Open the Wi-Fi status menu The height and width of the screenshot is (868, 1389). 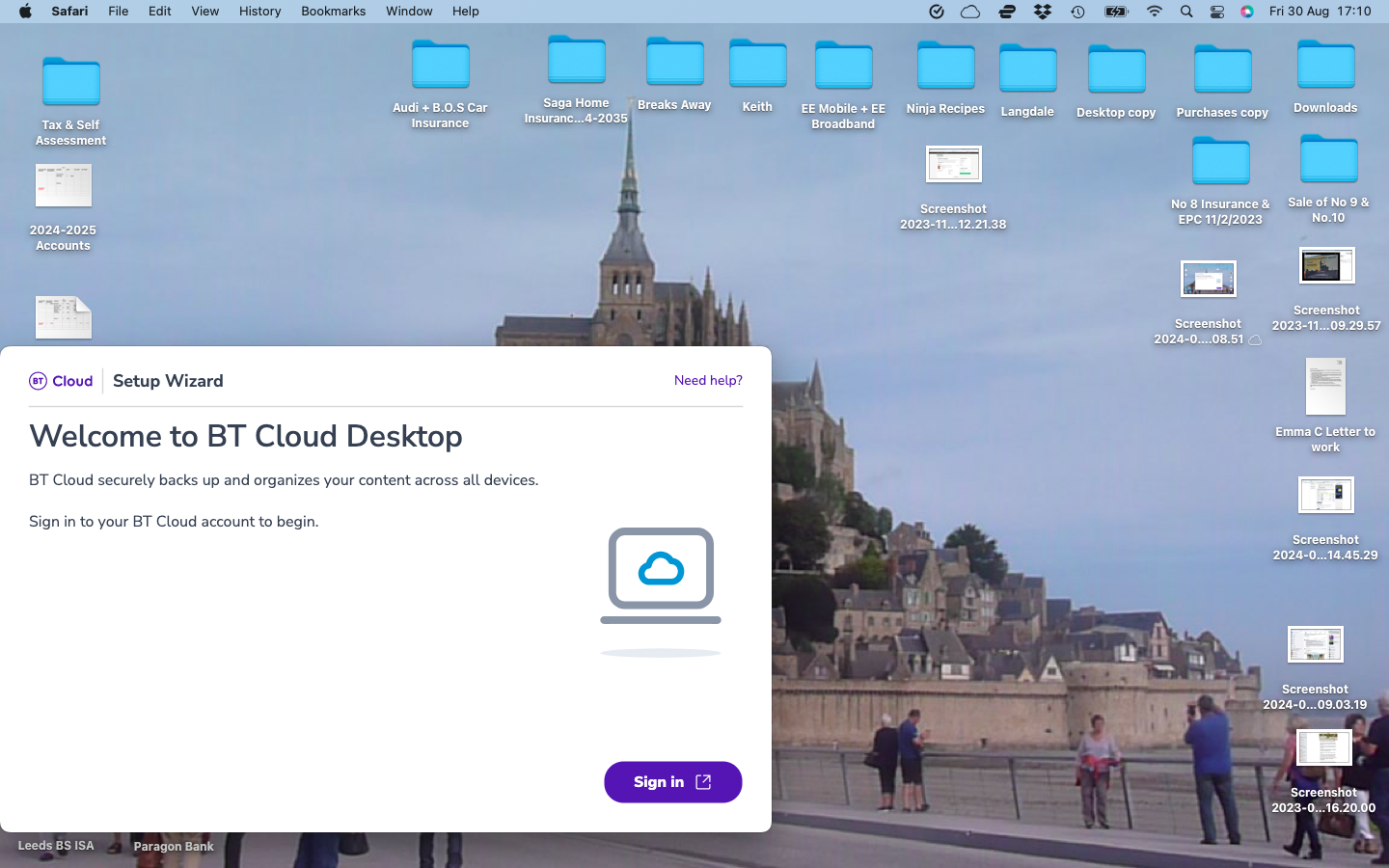(x=1155, y=12)
